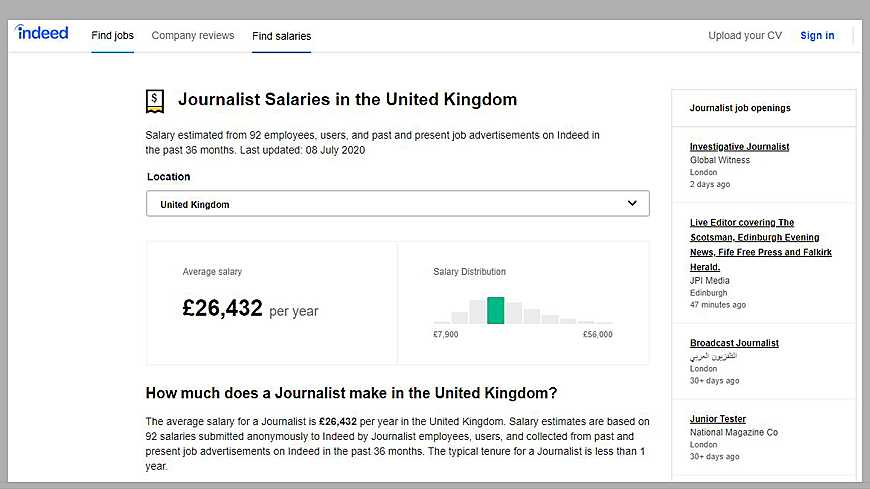Screen dimensions: 870x489
Task: Click the Indeed logo
Action: [42, 33]
